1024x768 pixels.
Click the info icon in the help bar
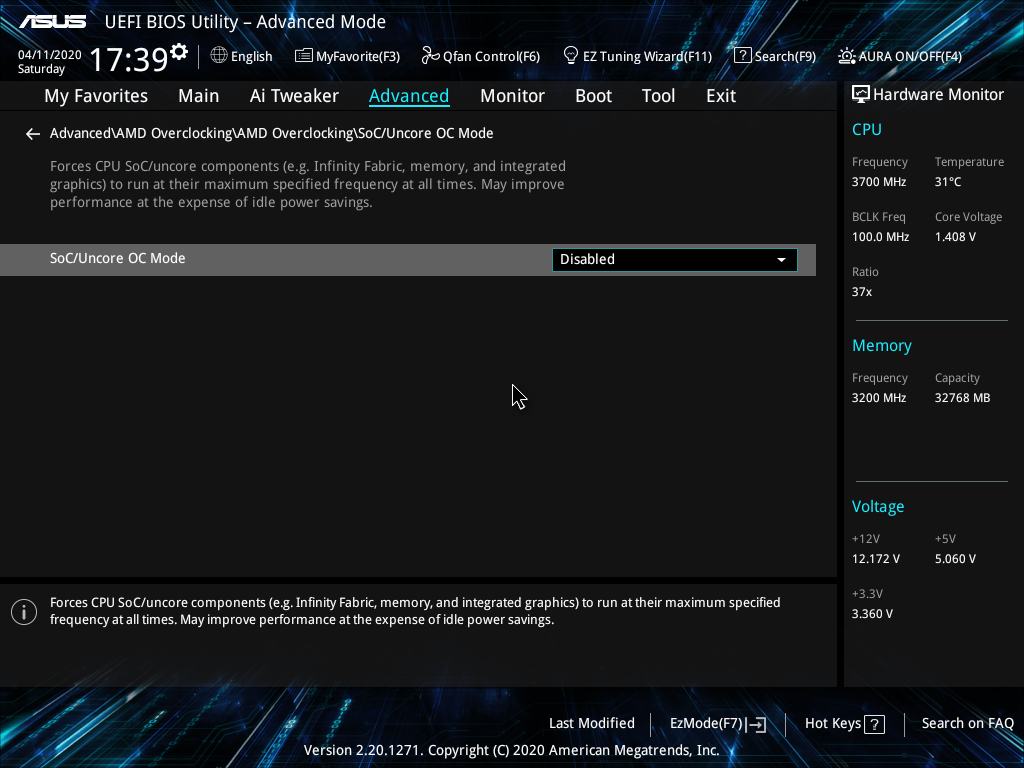(24, 612)
